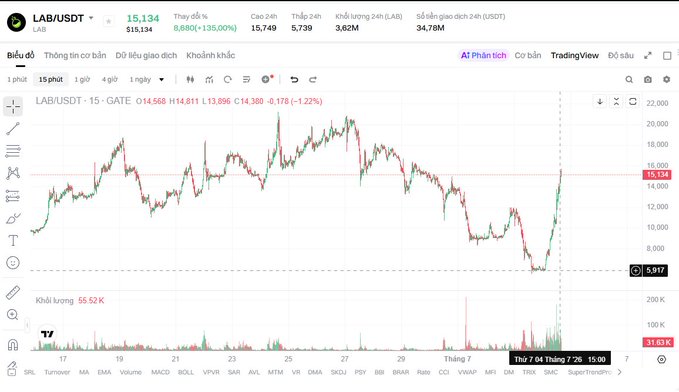Switch to Độ sâu depth view

[x=621, y=55]
